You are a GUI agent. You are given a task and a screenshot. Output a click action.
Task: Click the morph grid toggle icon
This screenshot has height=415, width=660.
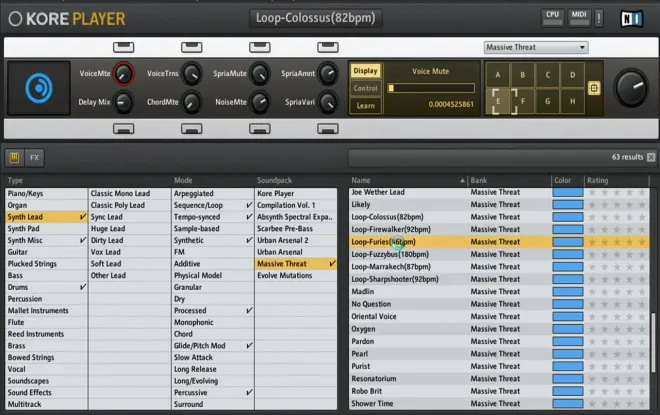click(594, 88)
